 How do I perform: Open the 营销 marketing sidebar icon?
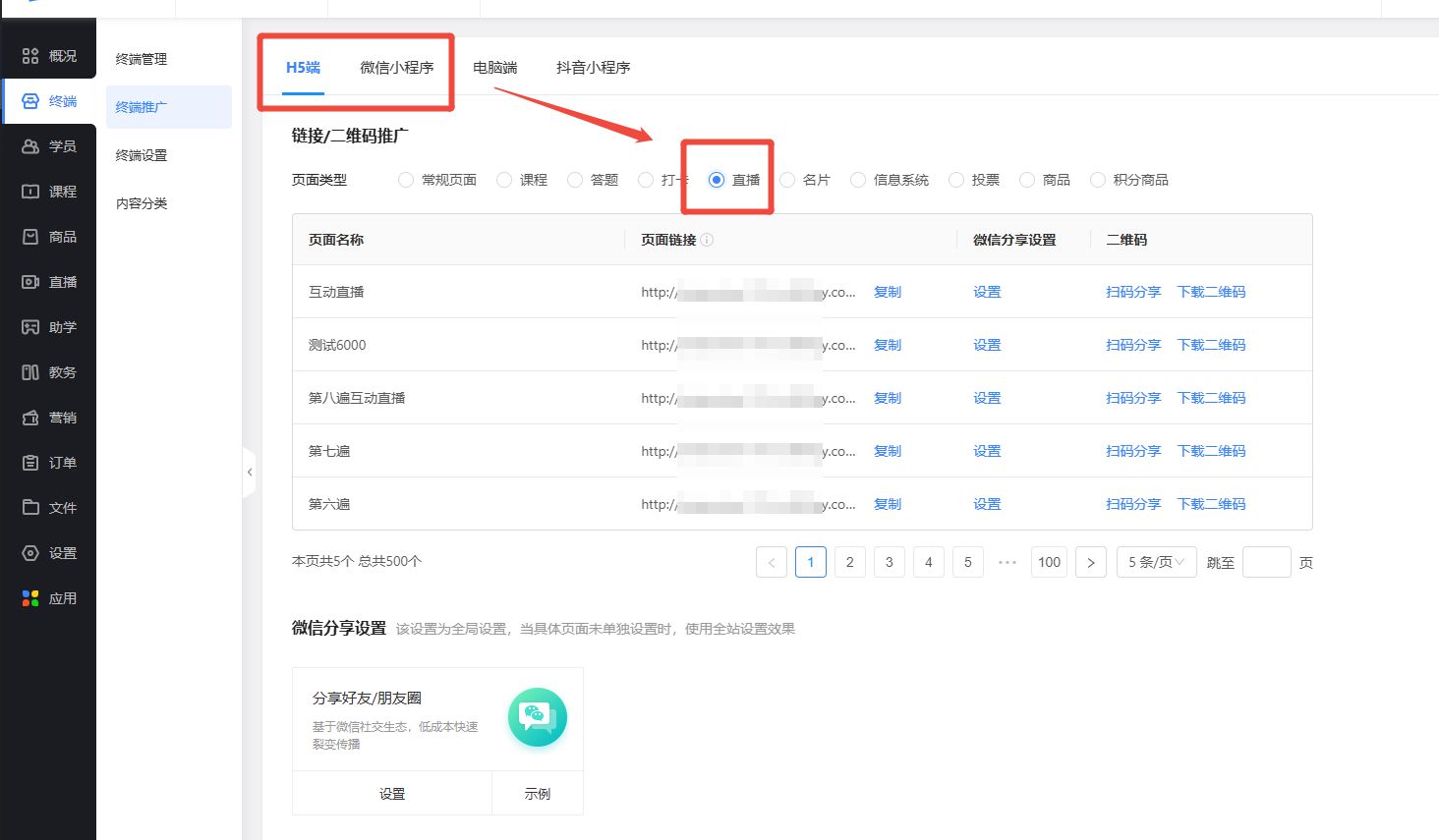(30, 418)
